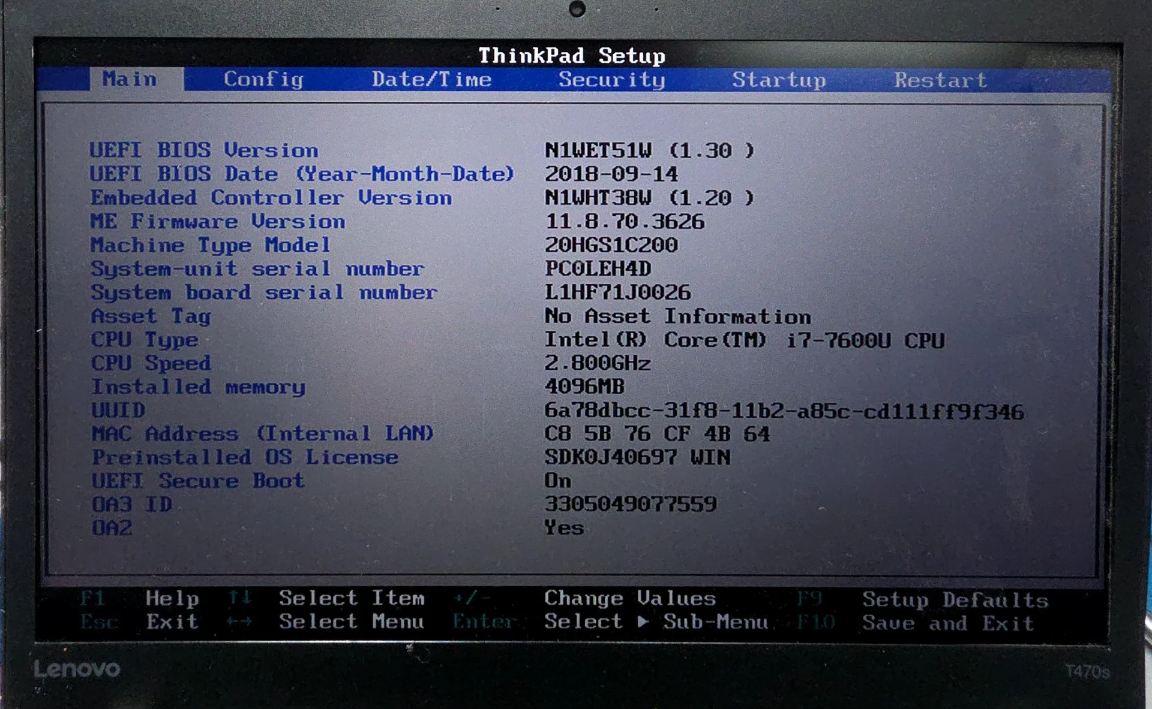Click the UEFI BIOS Version label
Image resolution: width=1152 pixels, height=709 pixels.
coord(204,151)
